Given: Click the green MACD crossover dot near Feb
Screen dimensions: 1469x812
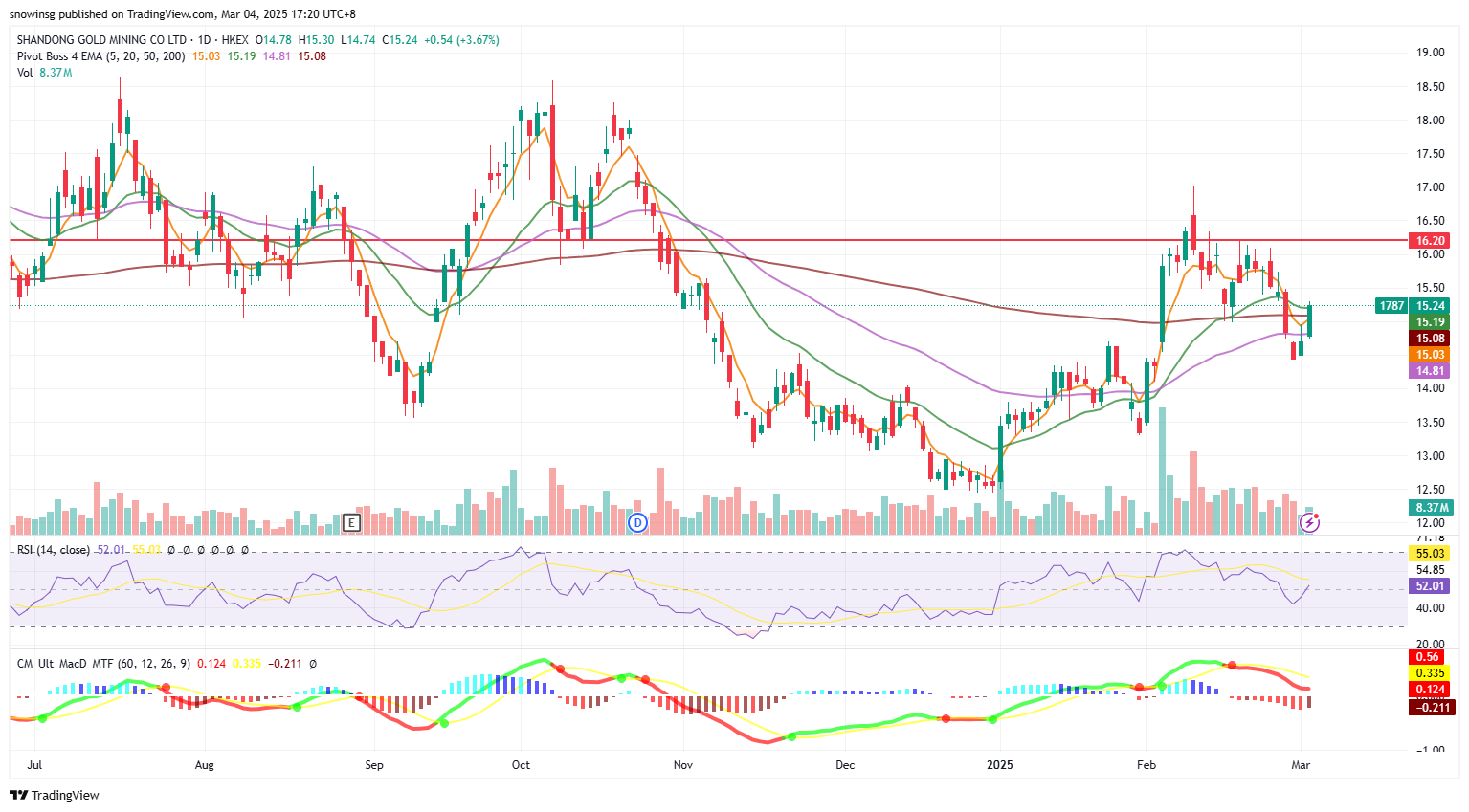Looking at the screenshot, I should [1163, 685].
